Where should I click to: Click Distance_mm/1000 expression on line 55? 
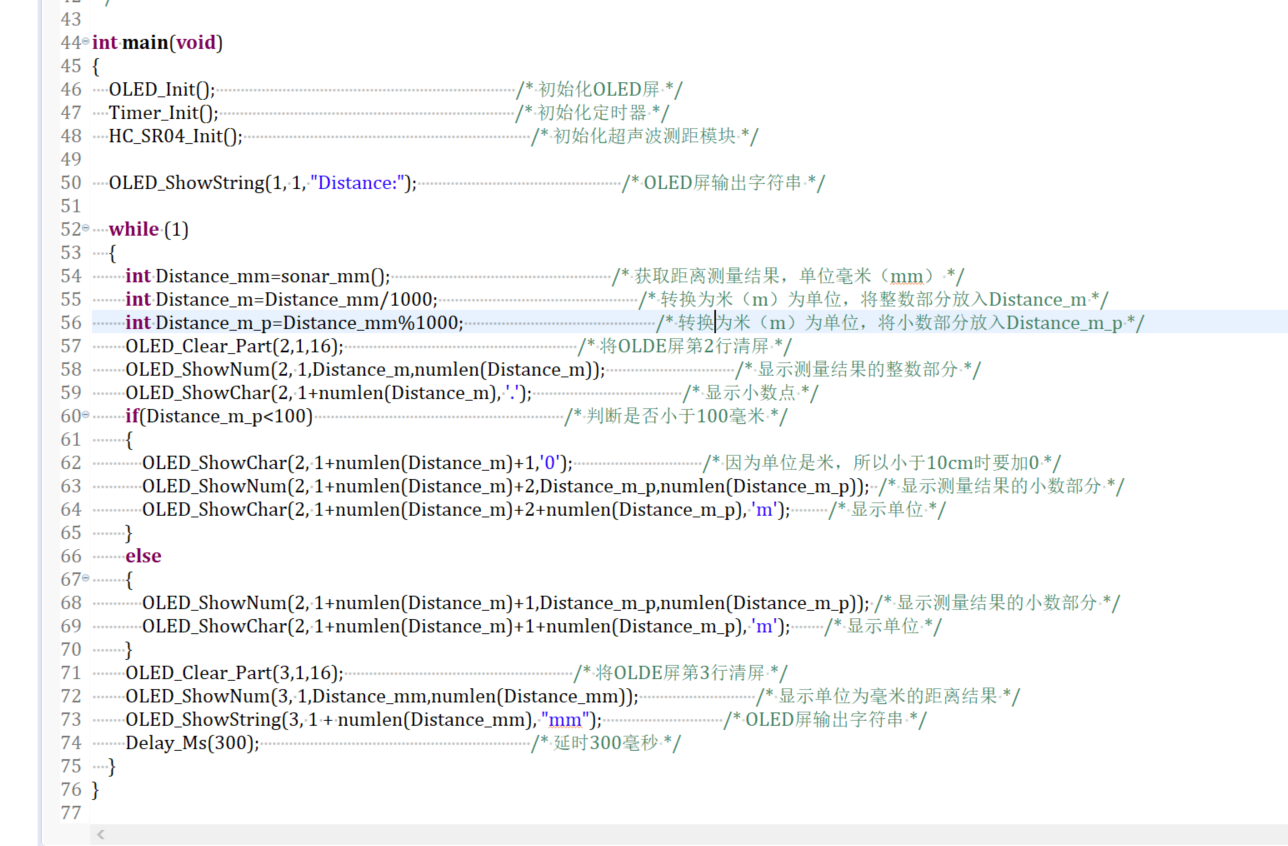click(x=348, y=299)
